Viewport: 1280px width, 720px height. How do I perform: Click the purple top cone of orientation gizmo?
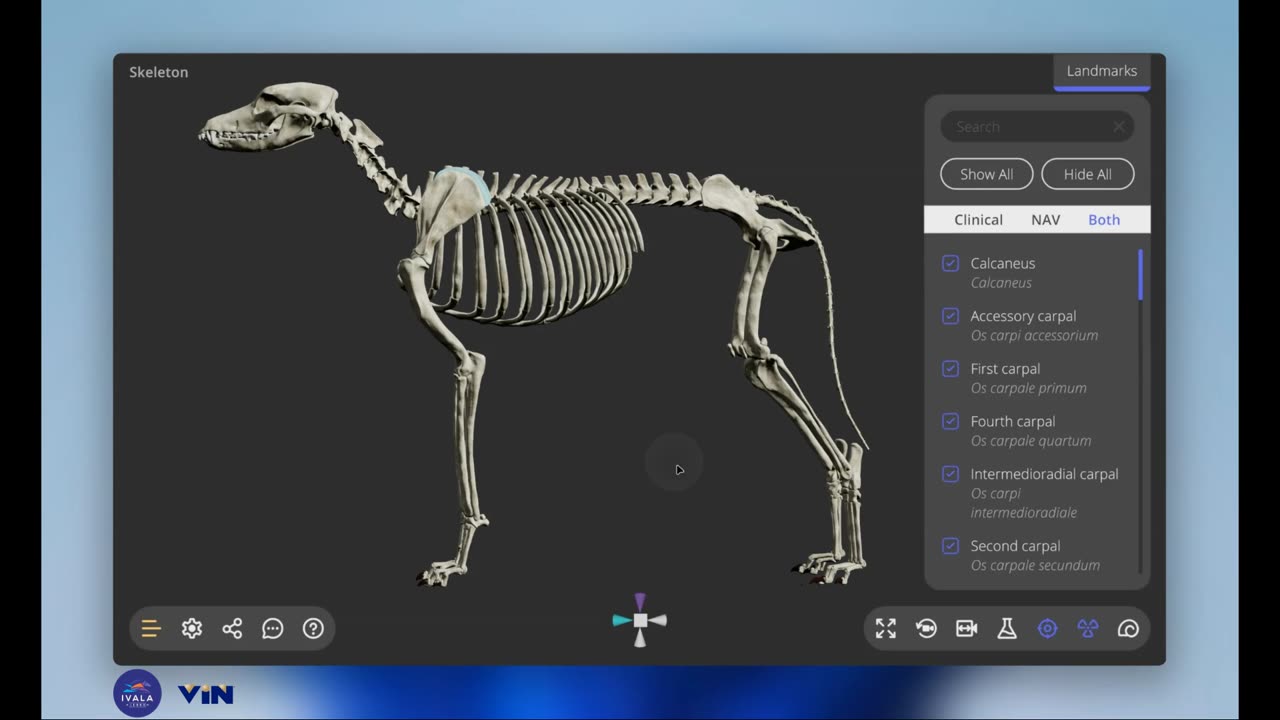point(640,601)
